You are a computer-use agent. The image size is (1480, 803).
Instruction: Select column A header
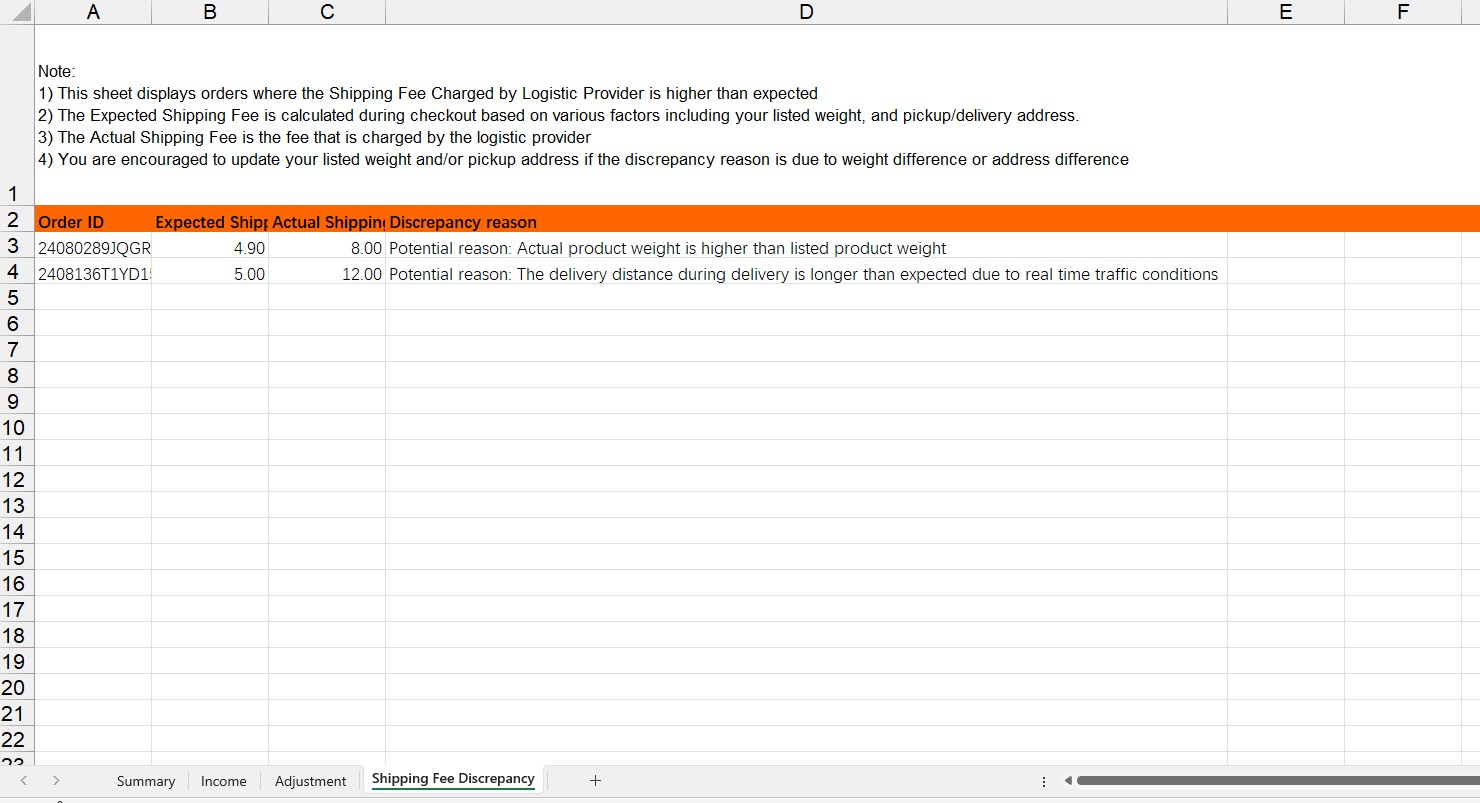point(93,12)
